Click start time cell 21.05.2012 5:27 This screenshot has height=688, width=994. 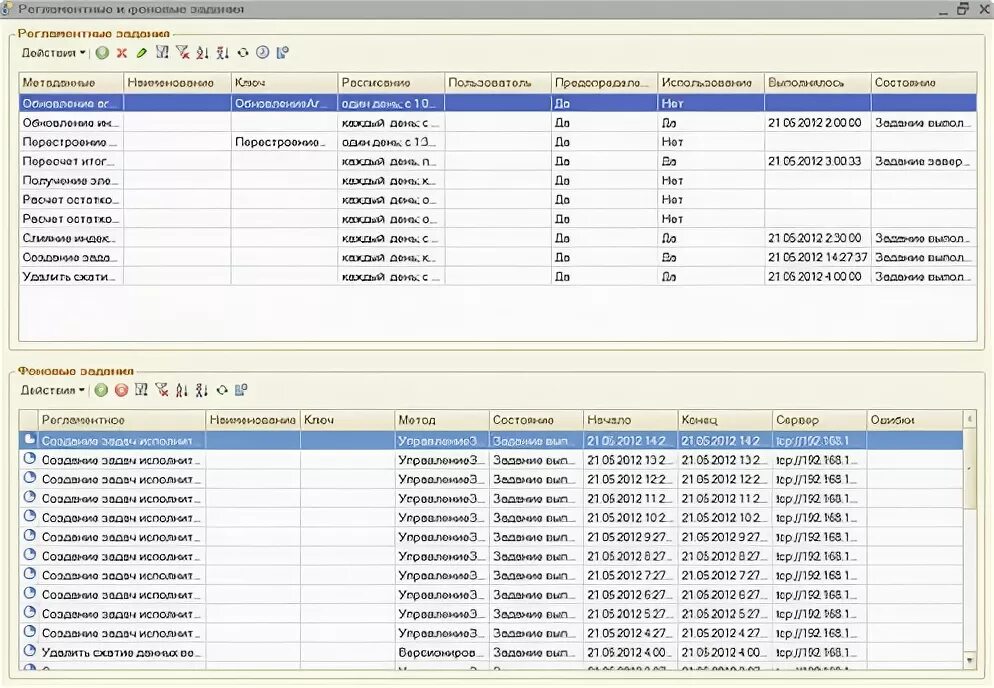click(630, 614)
